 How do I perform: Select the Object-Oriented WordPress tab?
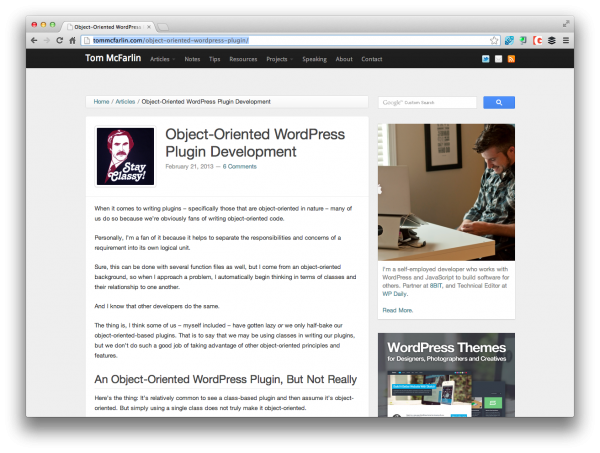[x=108, y=27]
